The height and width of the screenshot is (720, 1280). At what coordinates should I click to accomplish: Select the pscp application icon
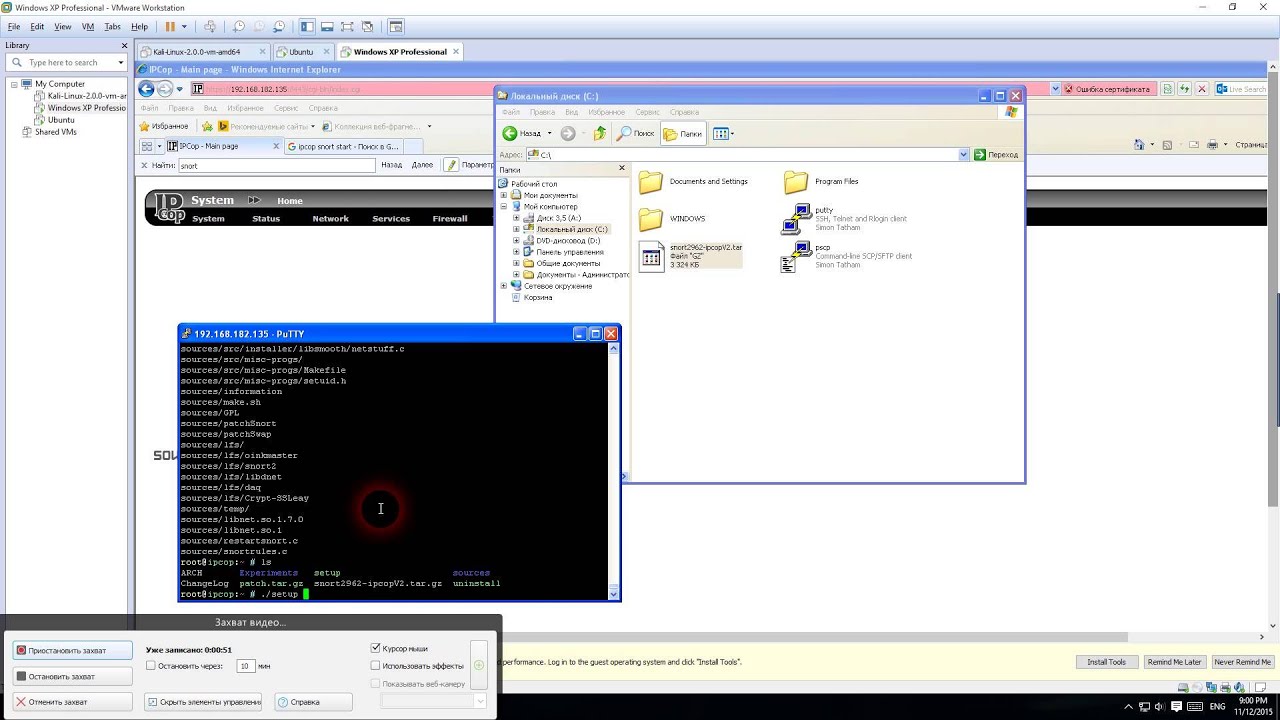797,256
